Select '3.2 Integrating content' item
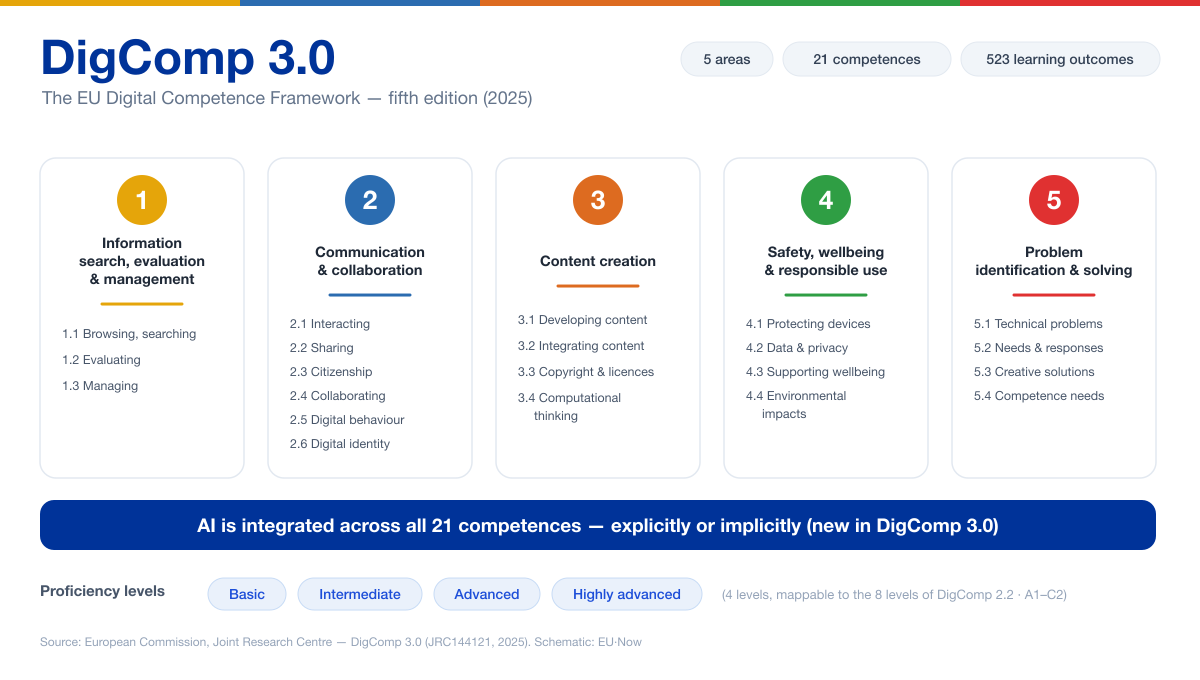This screenshot has width=1200, height=680. pos(581,346)
